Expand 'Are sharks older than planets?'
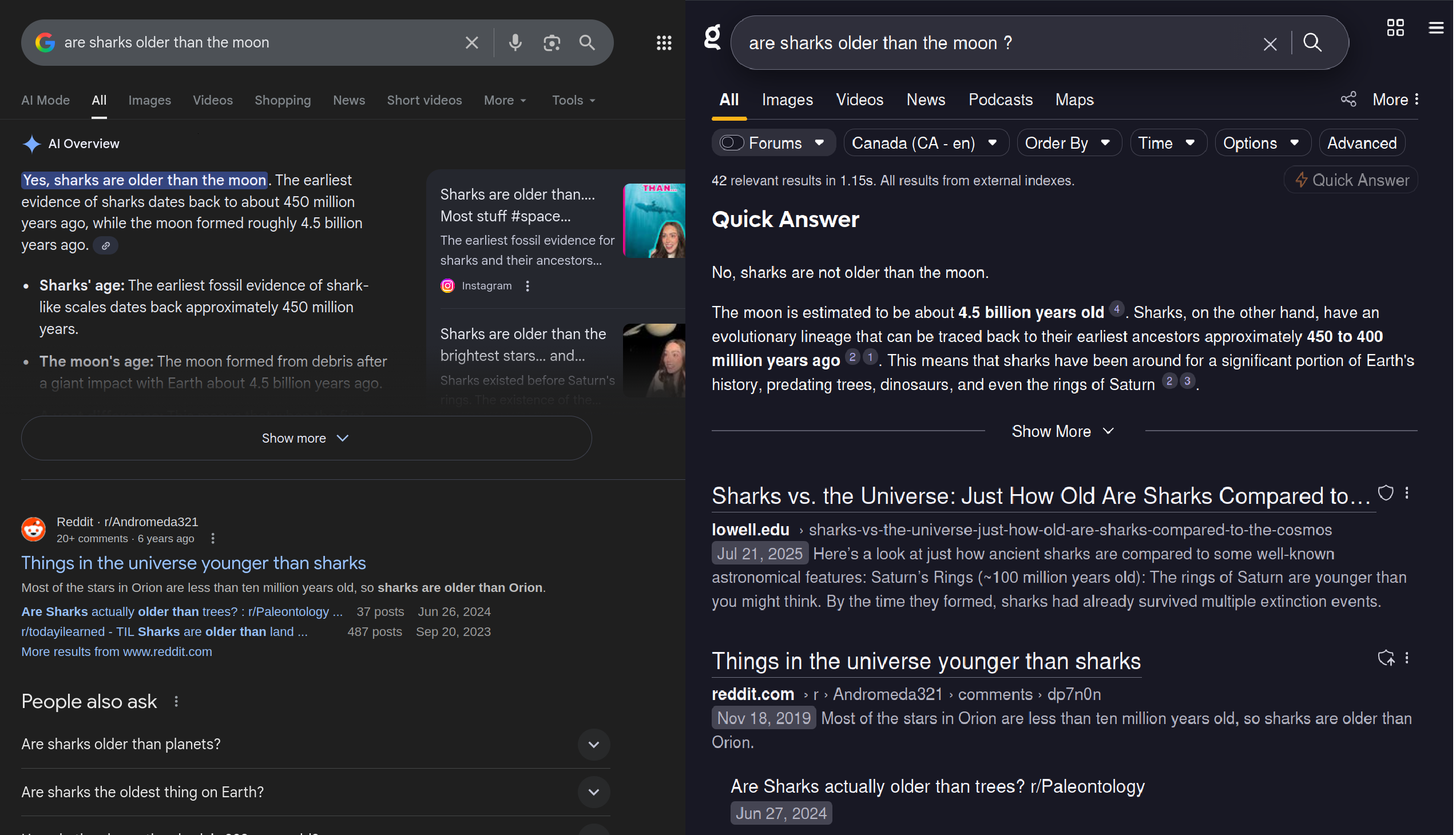This screenshot has height=835, width=1456. coord(594,745)
